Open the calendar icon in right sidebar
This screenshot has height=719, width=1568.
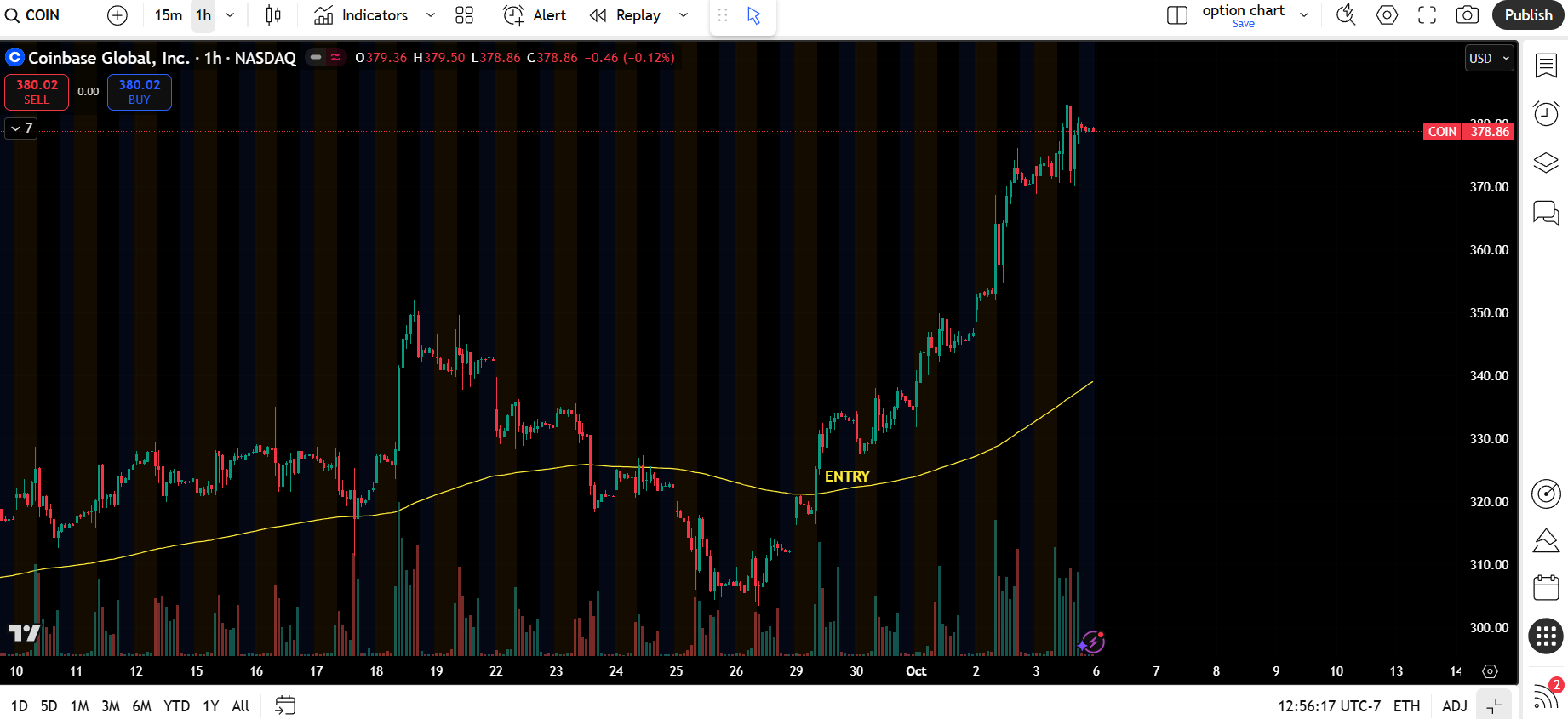[x=1546, y=587]
